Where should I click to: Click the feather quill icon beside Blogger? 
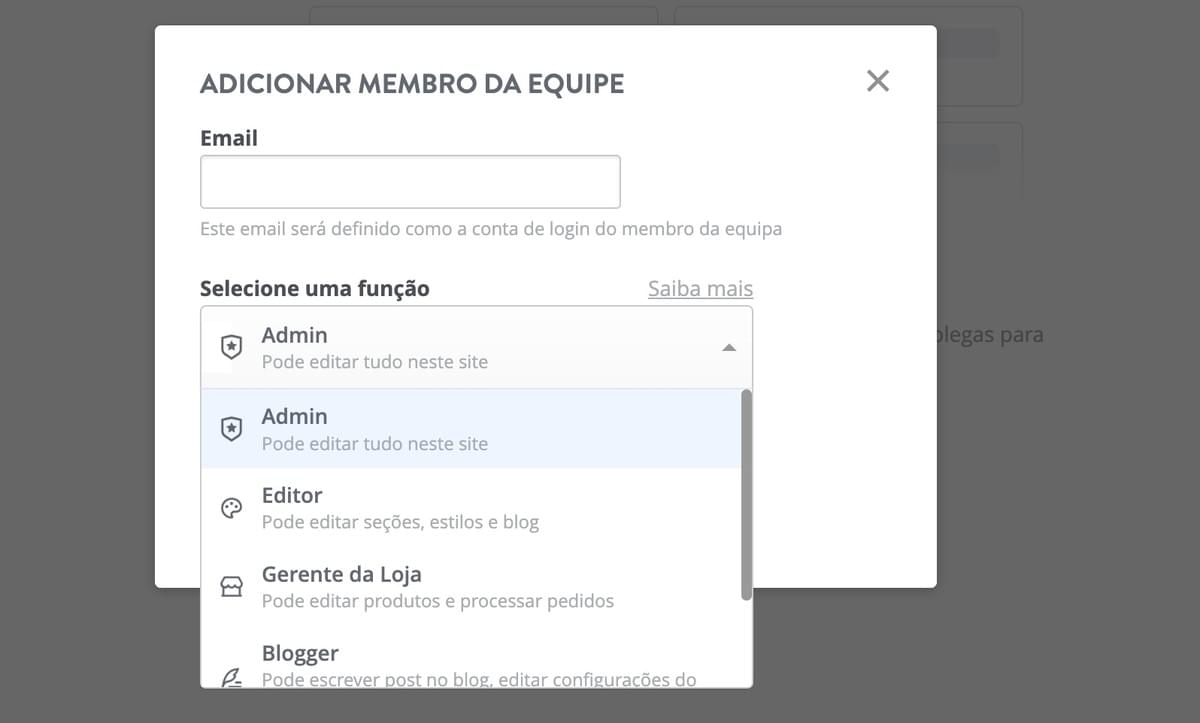[x=231, y=677]
